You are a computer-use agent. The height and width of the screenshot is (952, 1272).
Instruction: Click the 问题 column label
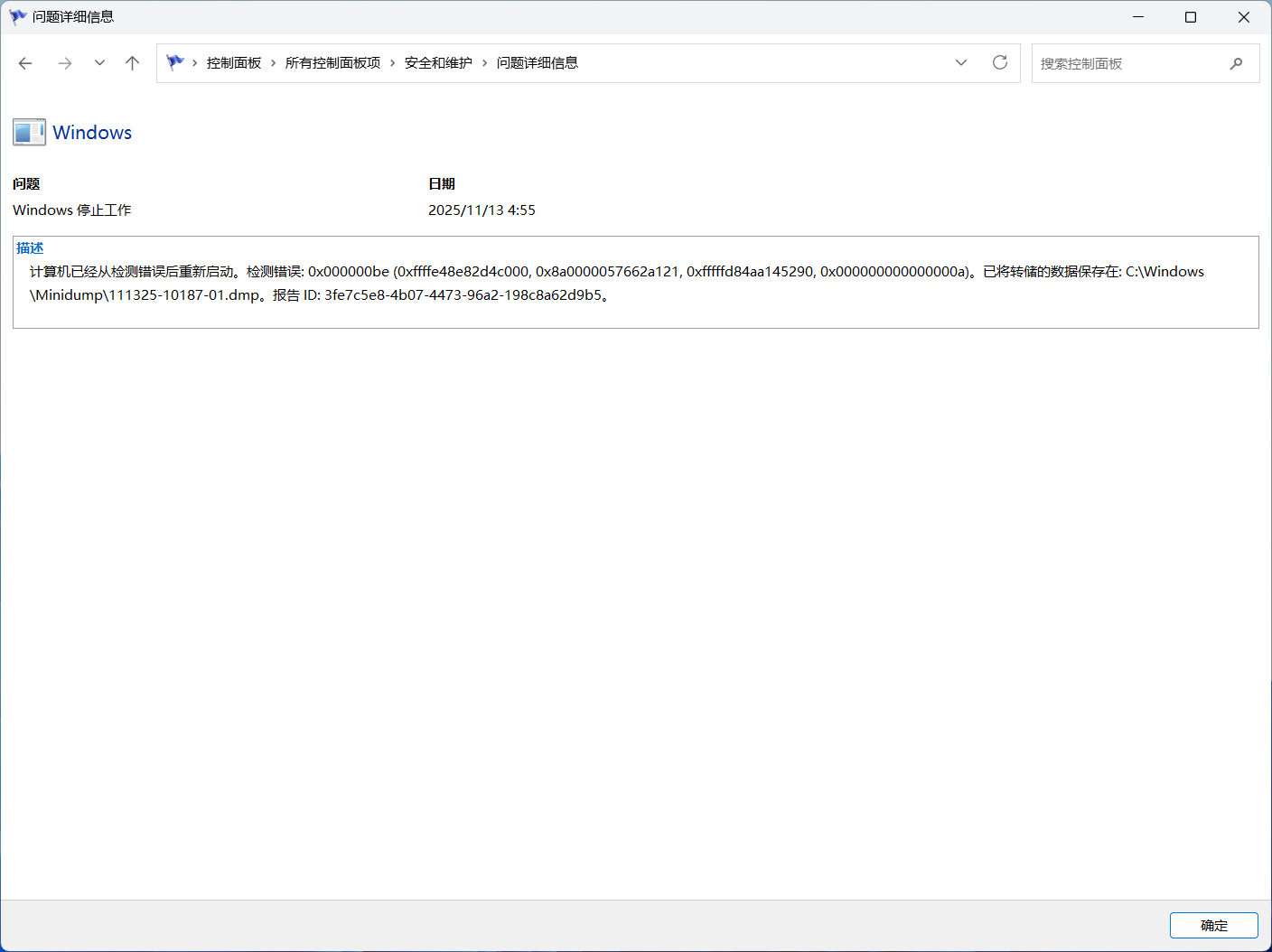click(26, 184)
